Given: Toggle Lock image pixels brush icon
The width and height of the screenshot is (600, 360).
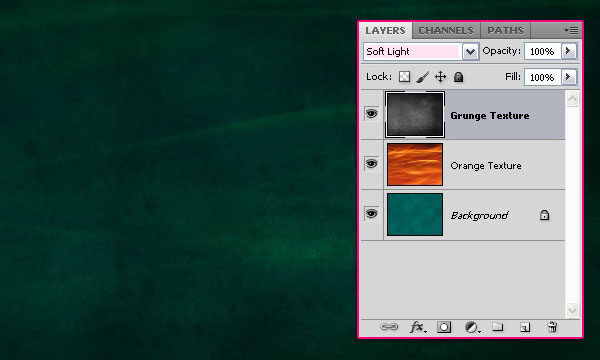Looking at the screenshot, I should (422, 77).
